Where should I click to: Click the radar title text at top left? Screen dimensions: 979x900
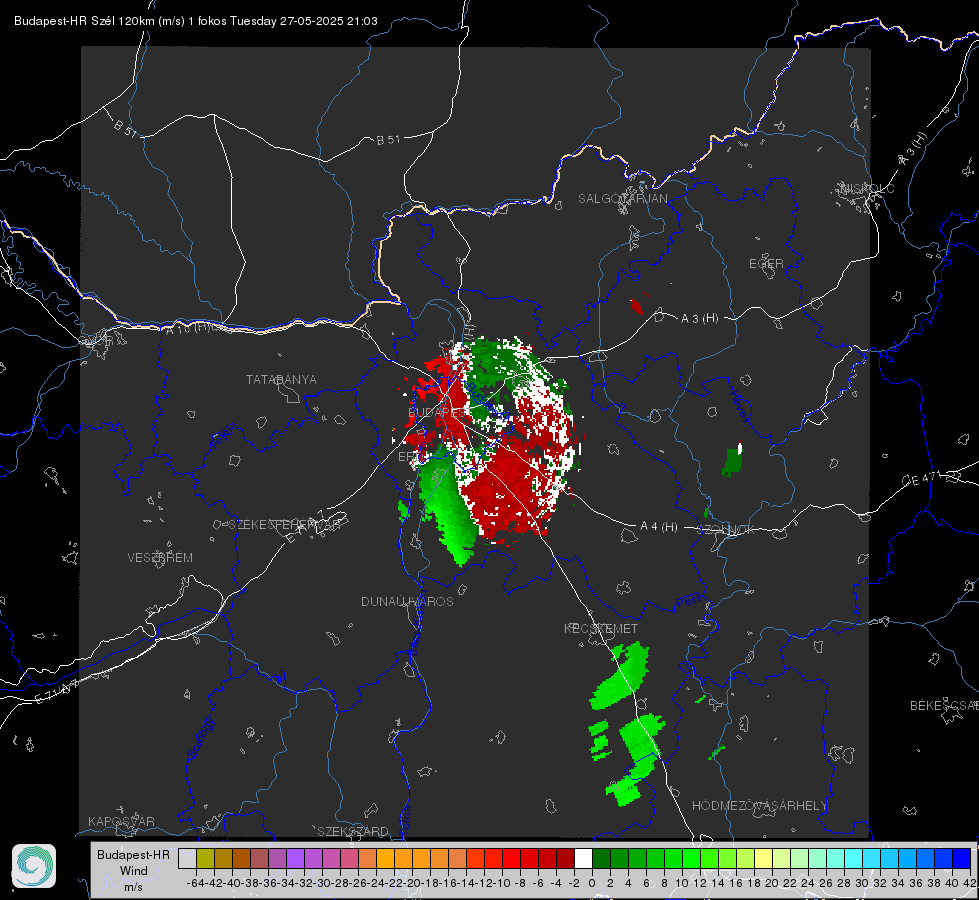(x=195, y=21)
